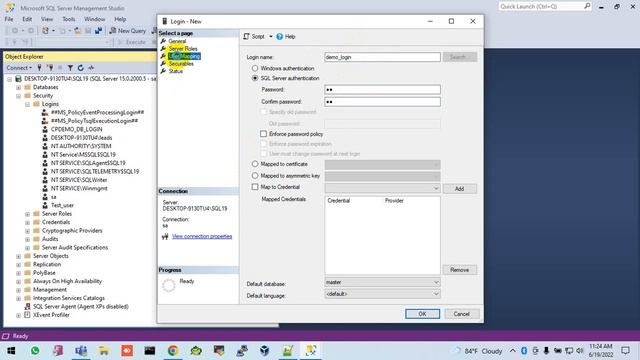Switch to the Securables page
This screenshot has height=360, width=640.
pos(181,64)
